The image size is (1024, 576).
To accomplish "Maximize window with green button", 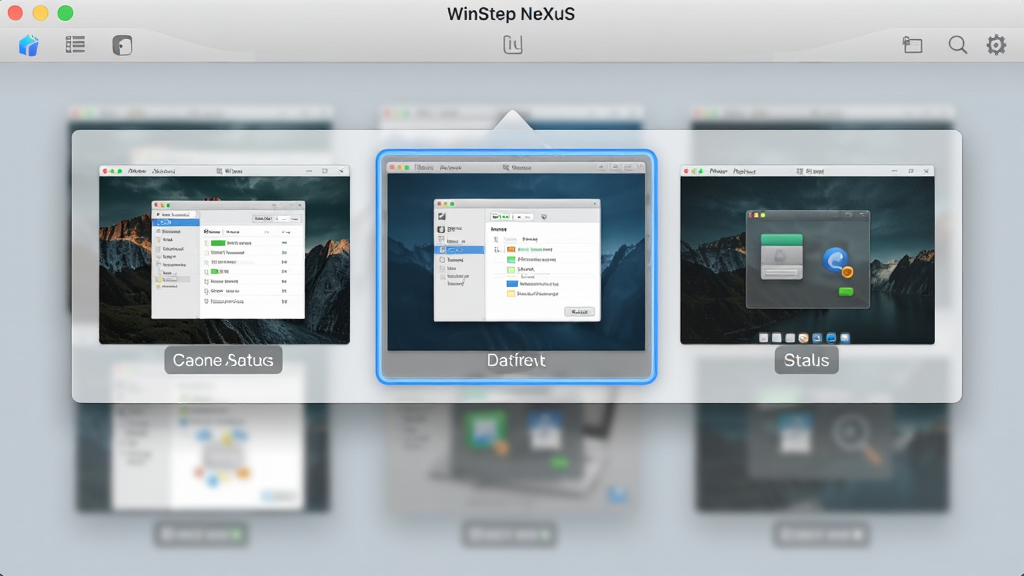I will pos(65,13).
